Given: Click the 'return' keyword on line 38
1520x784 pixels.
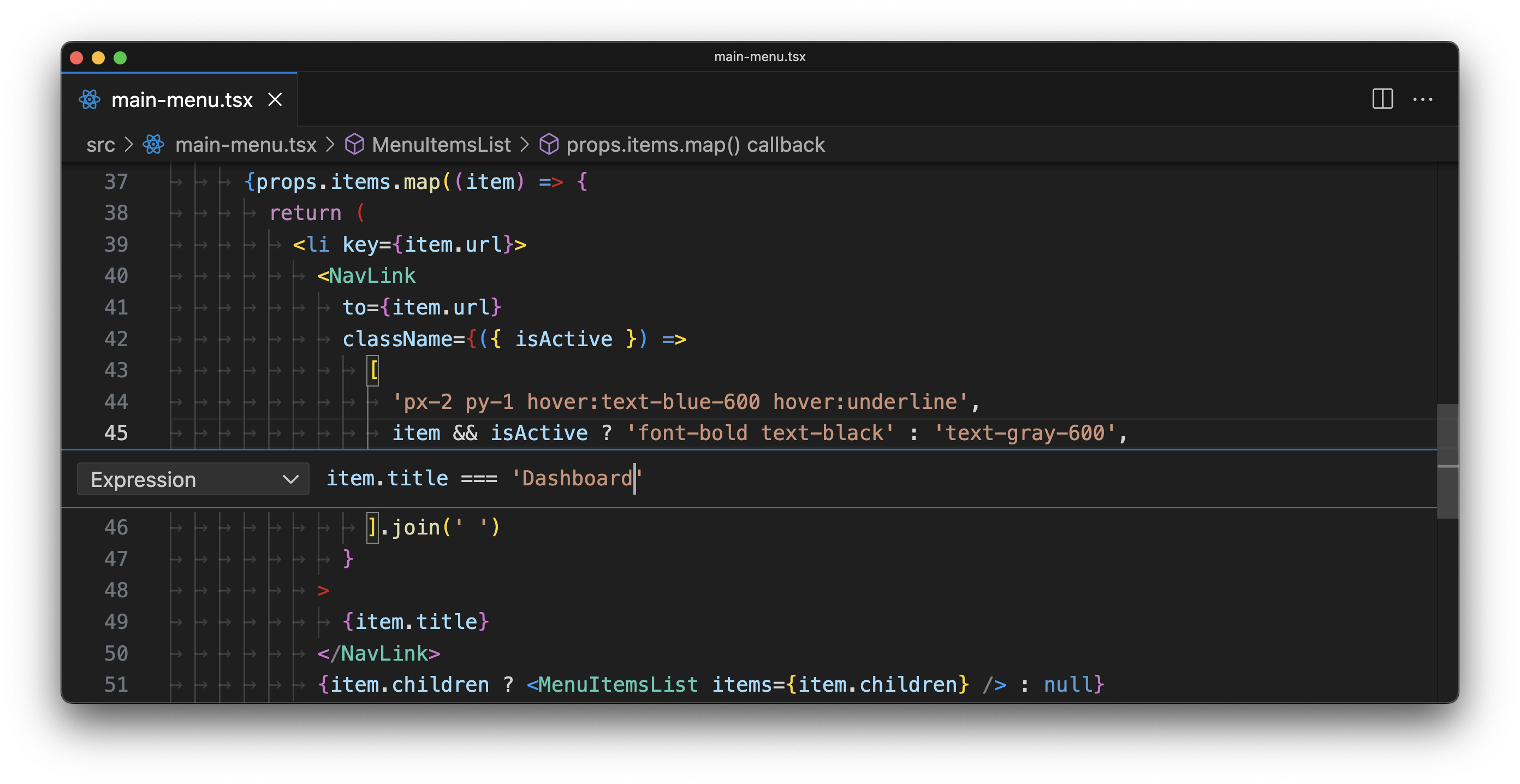Looking at the screenshot, I should coord(305,213).
